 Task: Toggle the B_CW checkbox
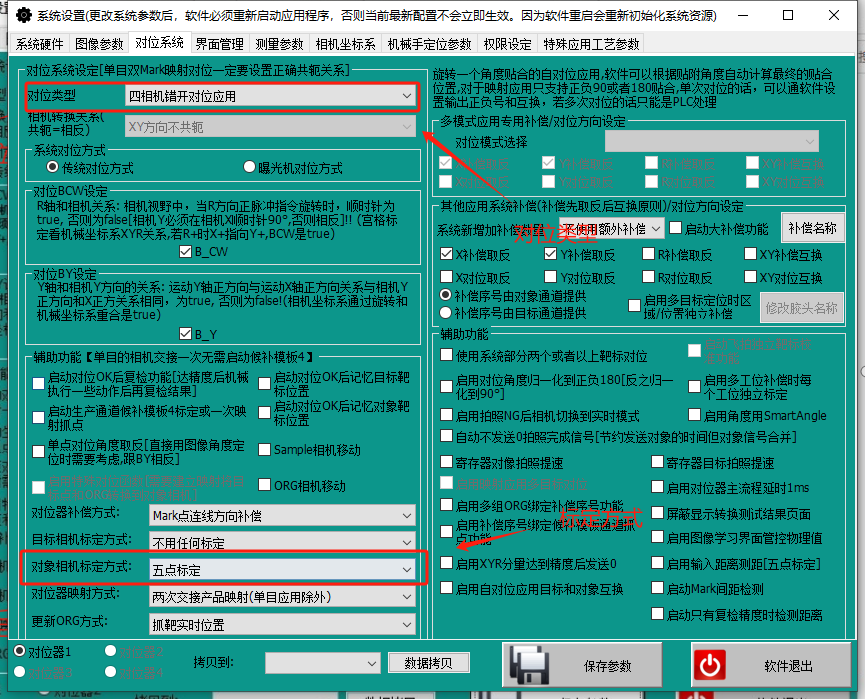pos(184,251)
